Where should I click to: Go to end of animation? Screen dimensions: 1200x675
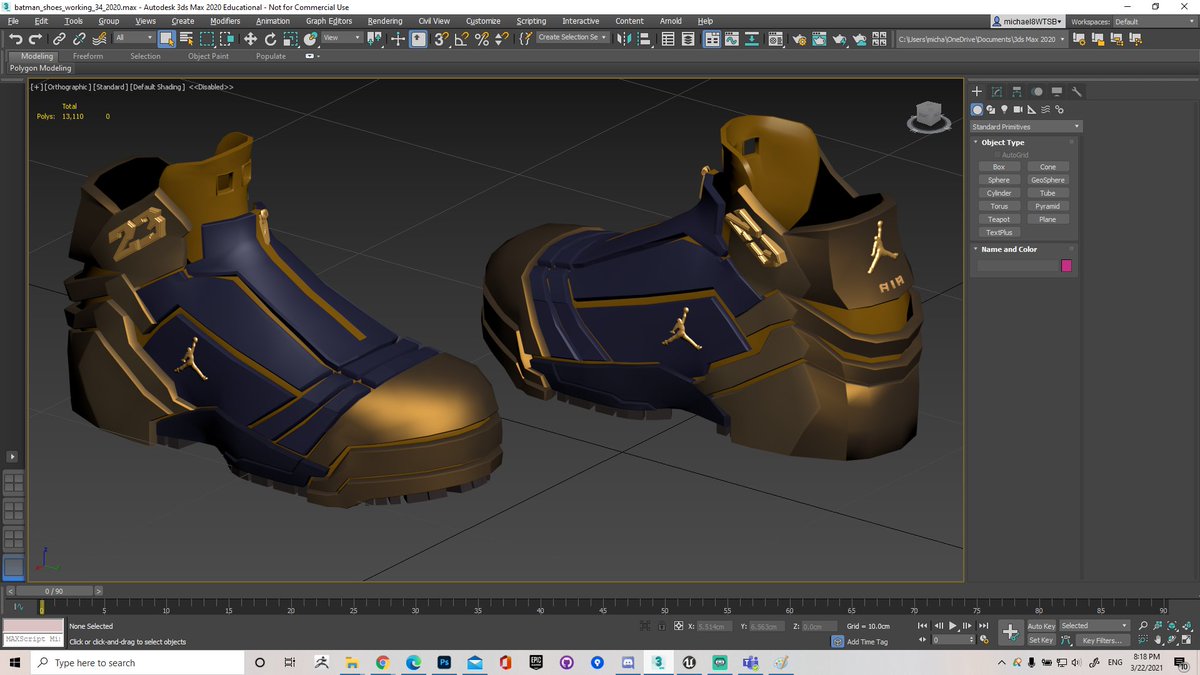[984, 626]
